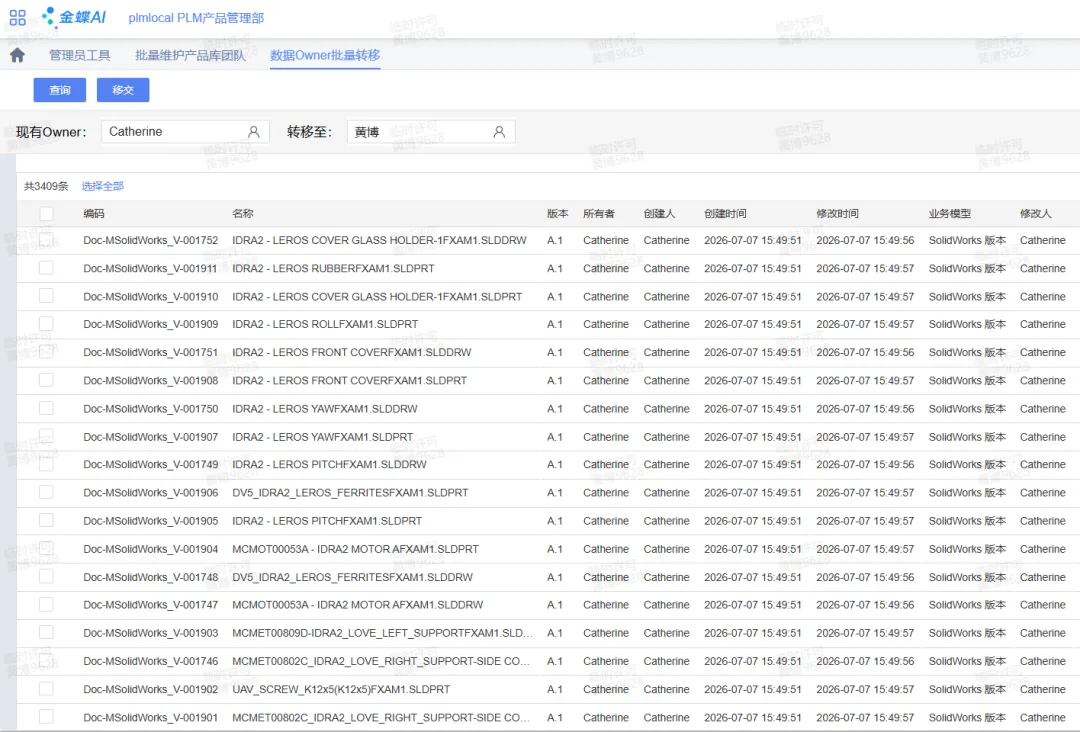Select name IDRA2 - LEROS FRONT COVERFXAM1.SLDDRW
1080x732 pixels.
coord(352,352)
